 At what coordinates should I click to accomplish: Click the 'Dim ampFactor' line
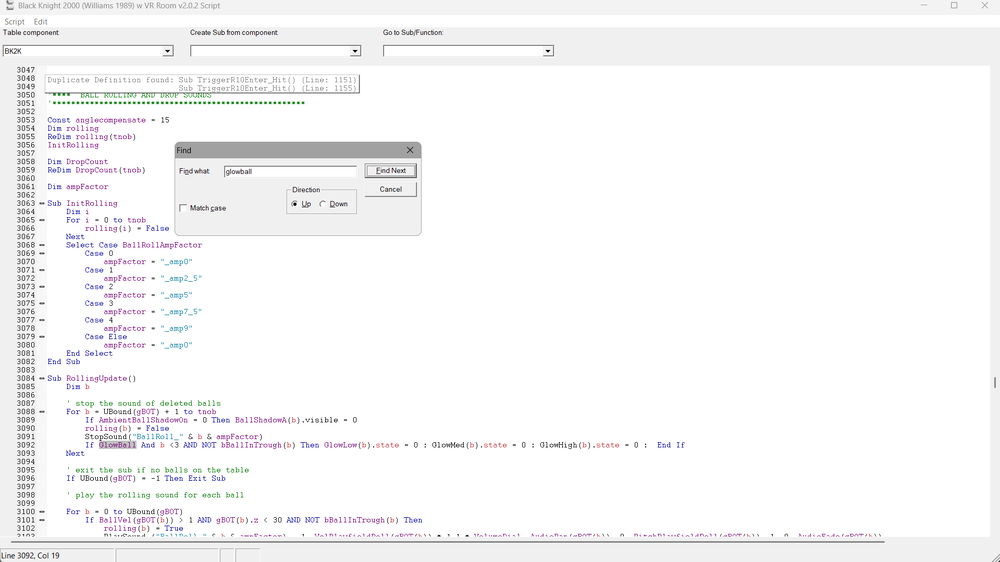[78, 187]
